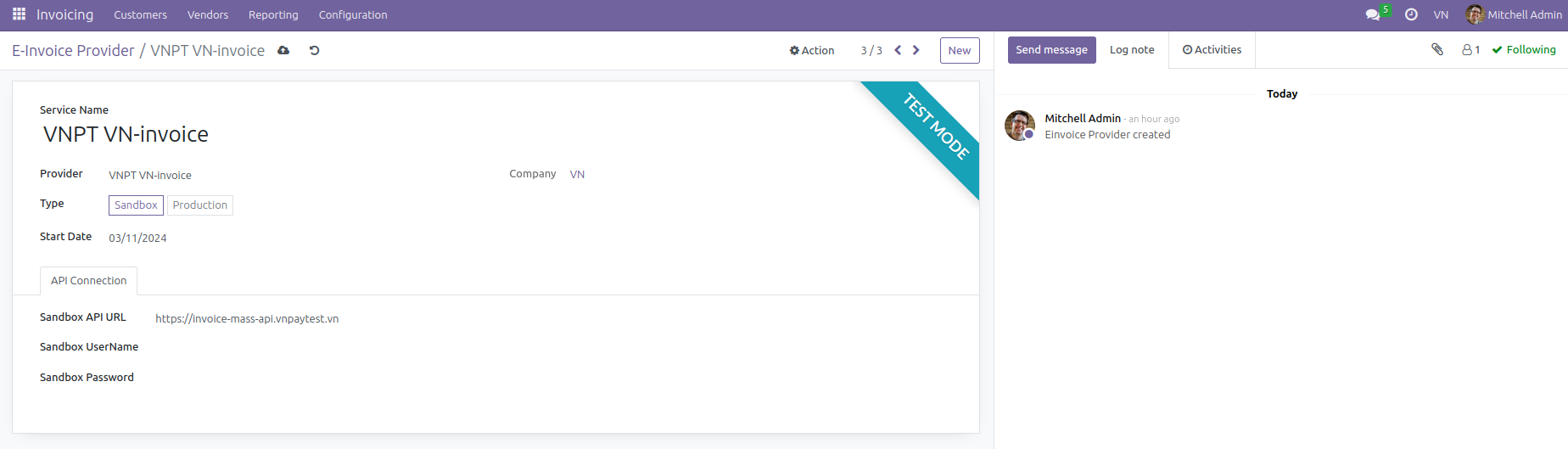Click the 3 / 3 pager counter
The image size is (1568, 449).
[x=871, y=50]
